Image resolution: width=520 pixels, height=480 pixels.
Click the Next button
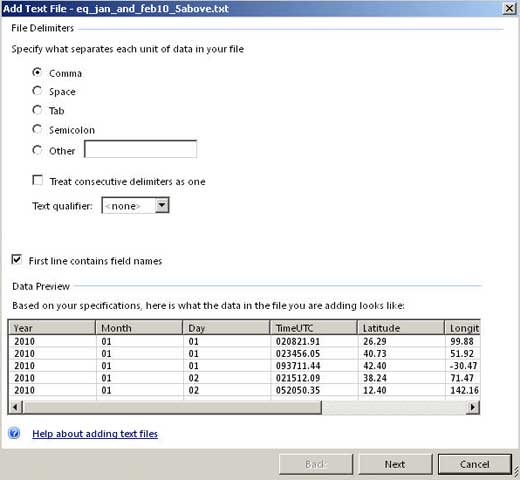click(x=395, y=464)
